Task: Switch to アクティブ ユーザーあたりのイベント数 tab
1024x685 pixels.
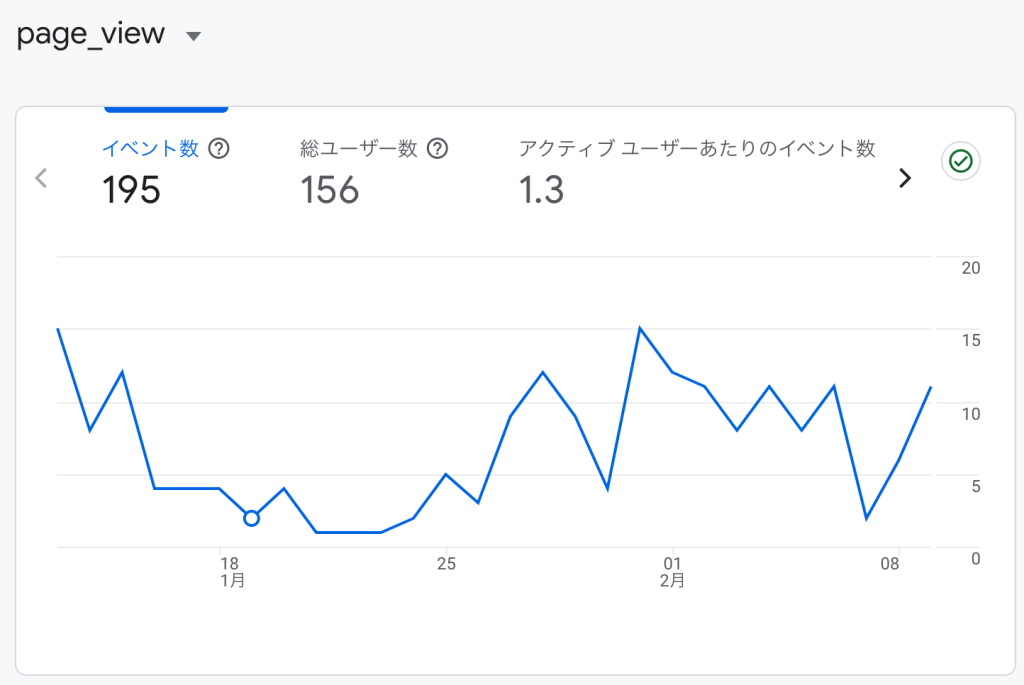Action: click(697, 149)
